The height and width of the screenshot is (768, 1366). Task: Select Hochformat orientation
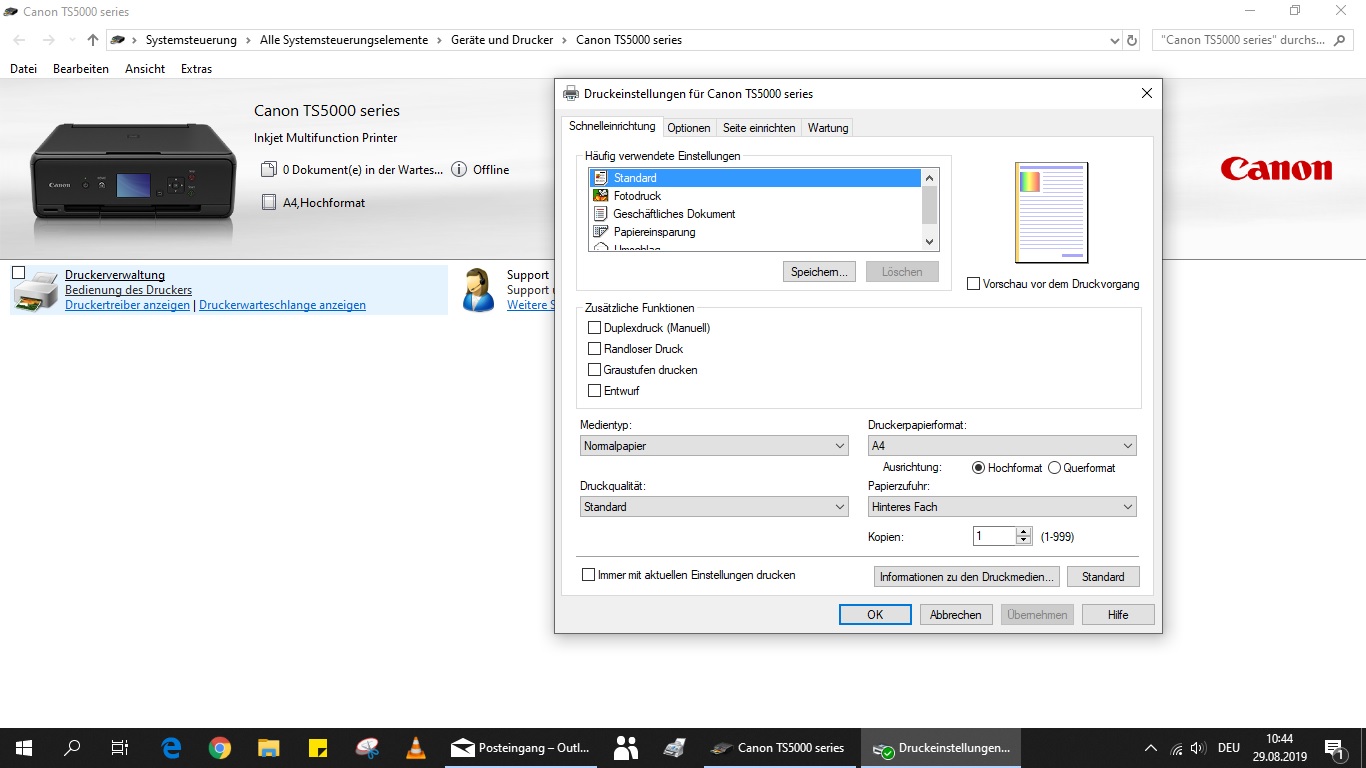979,468
